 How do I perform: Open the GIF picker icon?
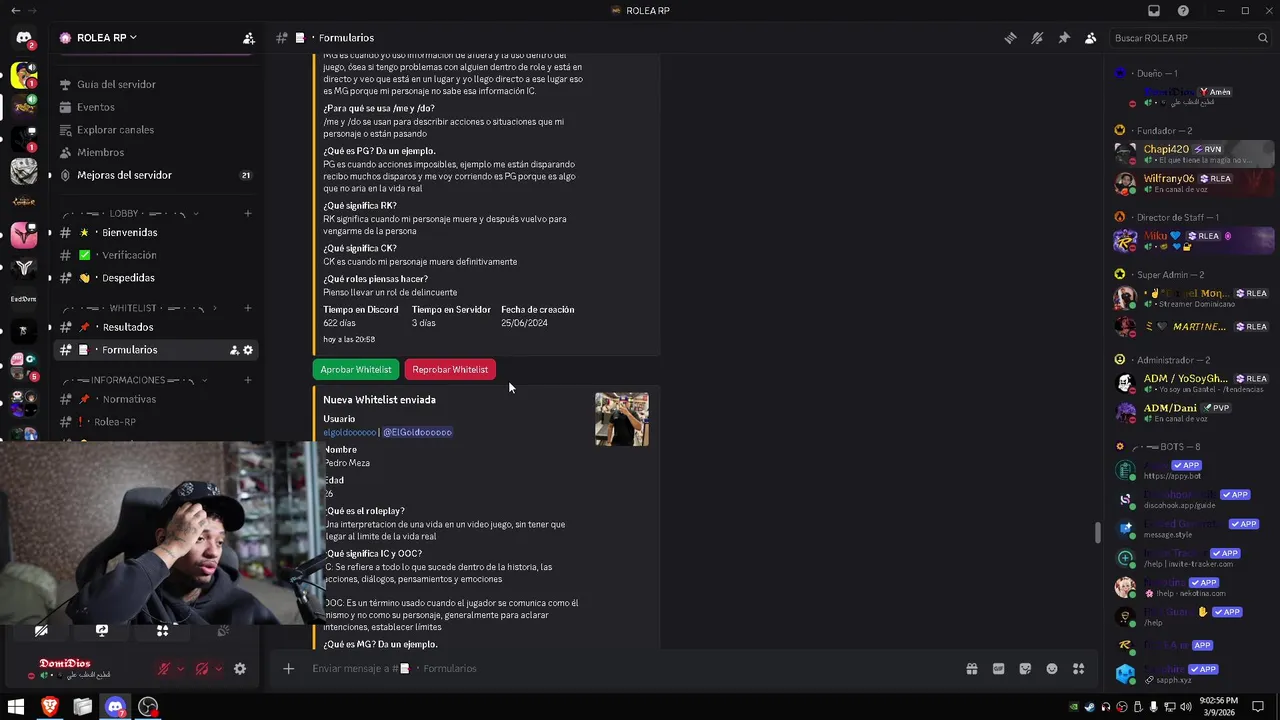(998, 669)
